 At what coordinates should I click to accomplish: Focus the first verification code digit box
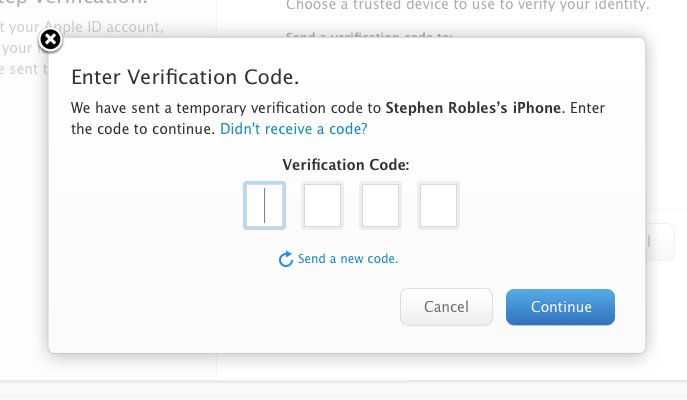pos(265,205)
